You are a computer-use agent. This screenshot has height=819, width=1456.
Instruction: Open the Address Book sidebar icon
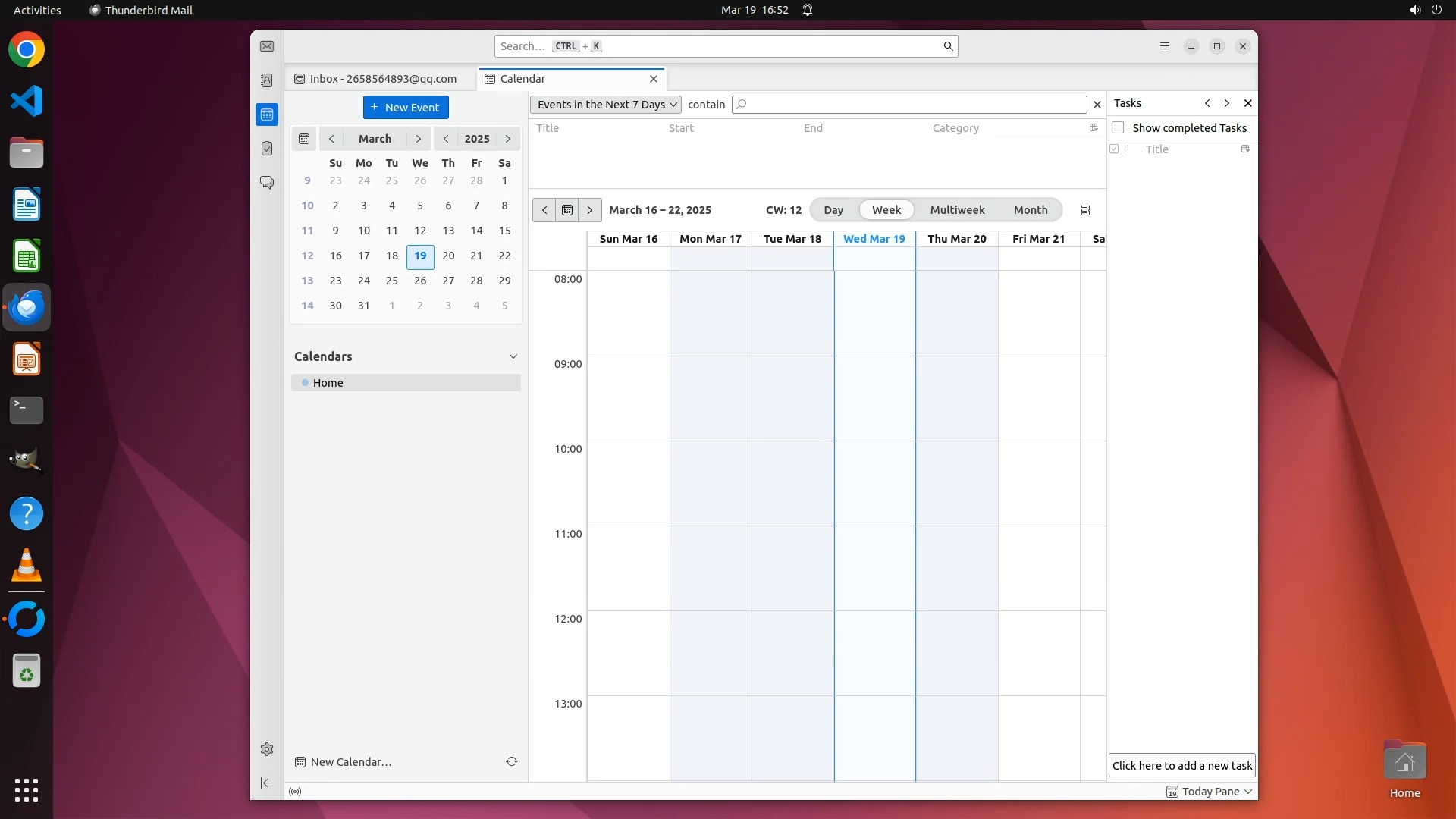267,80
